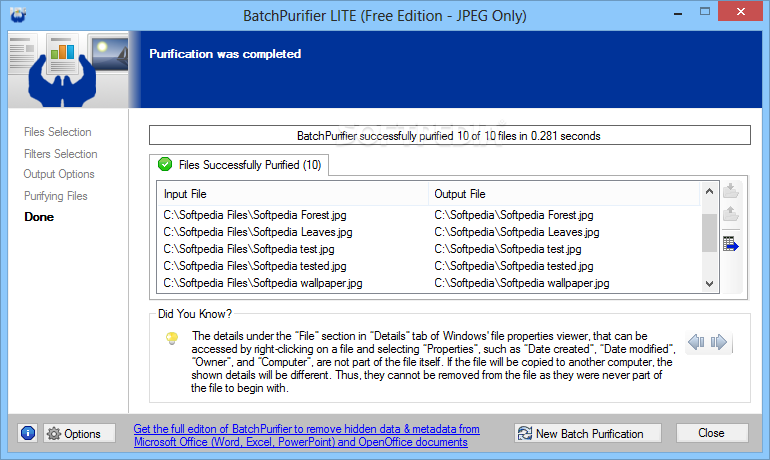Select input row Softpedia Forest.jpg
The image size is (770, 460).
[x=255, y=215]
